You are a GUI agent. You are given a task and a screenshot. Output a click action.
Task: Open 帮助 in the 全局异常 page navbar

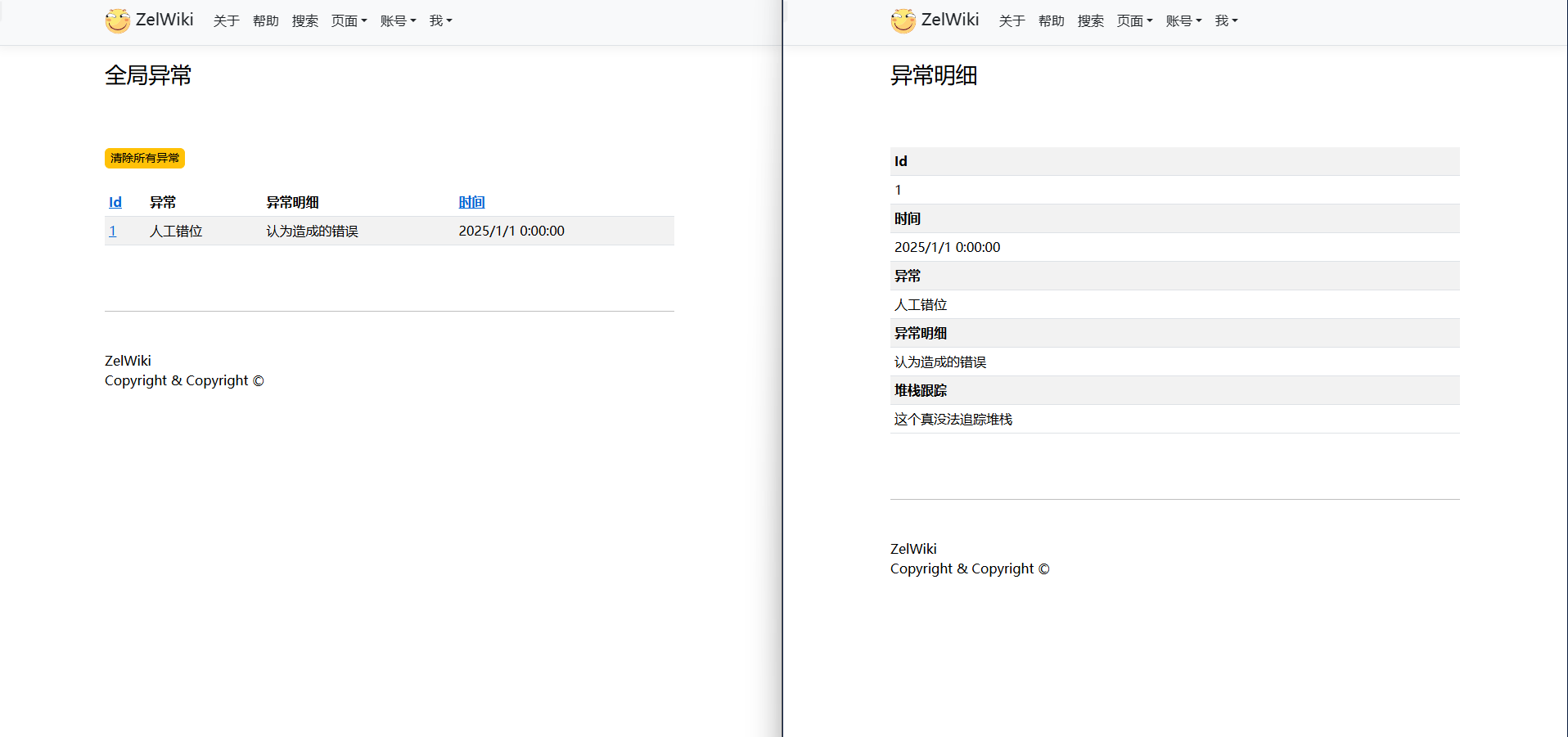265,21
